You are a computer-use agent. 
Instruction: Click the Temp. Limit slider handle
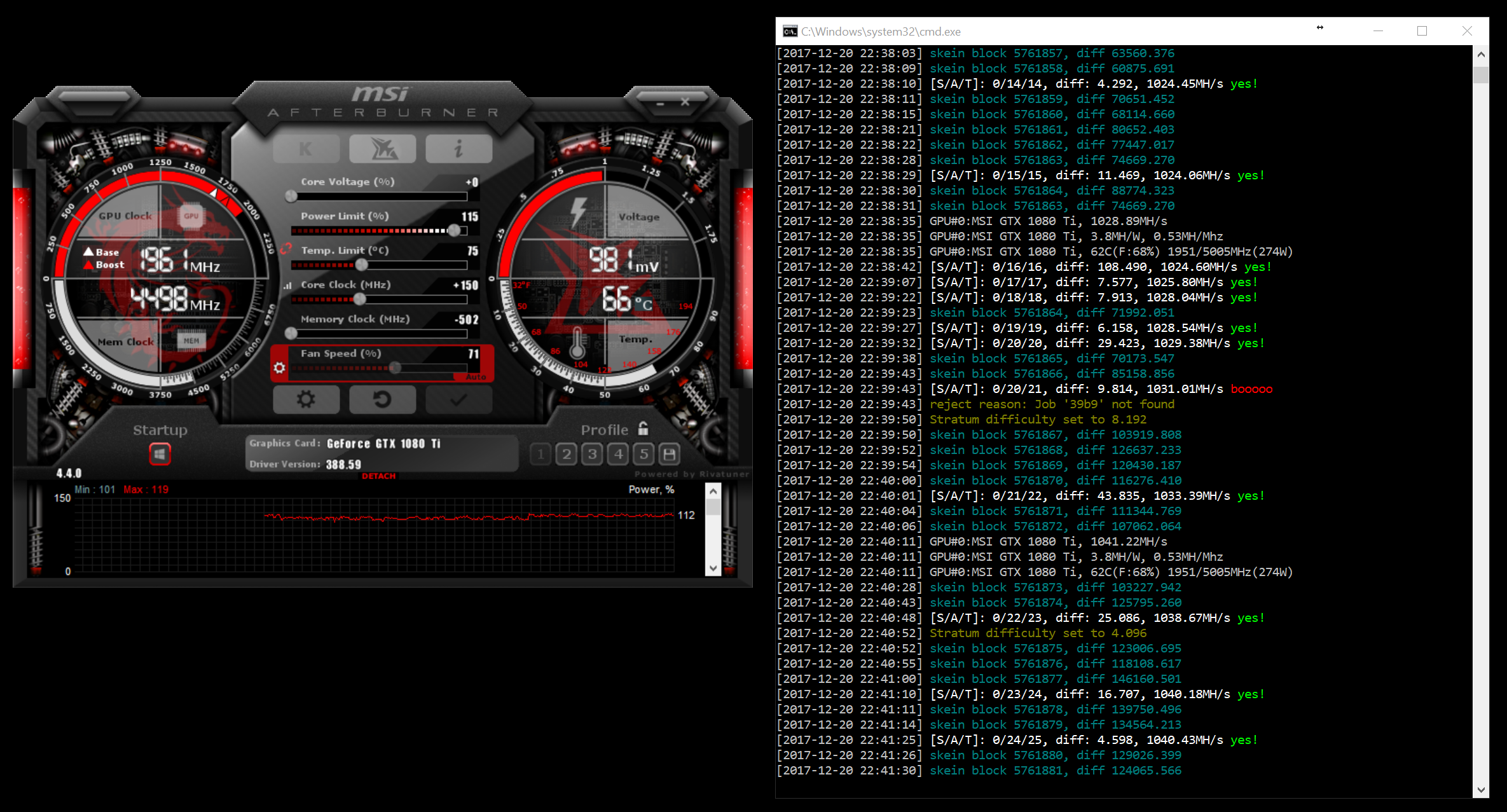362,265
